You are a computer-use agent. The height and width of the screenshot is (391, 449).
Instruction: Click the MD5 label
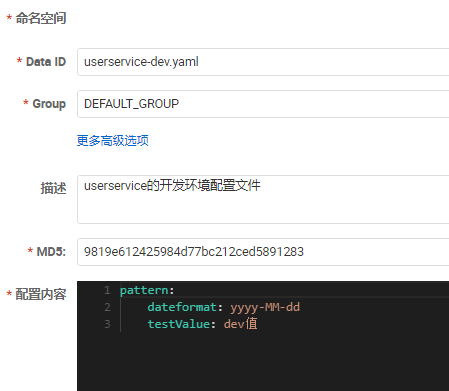(51, 252)
